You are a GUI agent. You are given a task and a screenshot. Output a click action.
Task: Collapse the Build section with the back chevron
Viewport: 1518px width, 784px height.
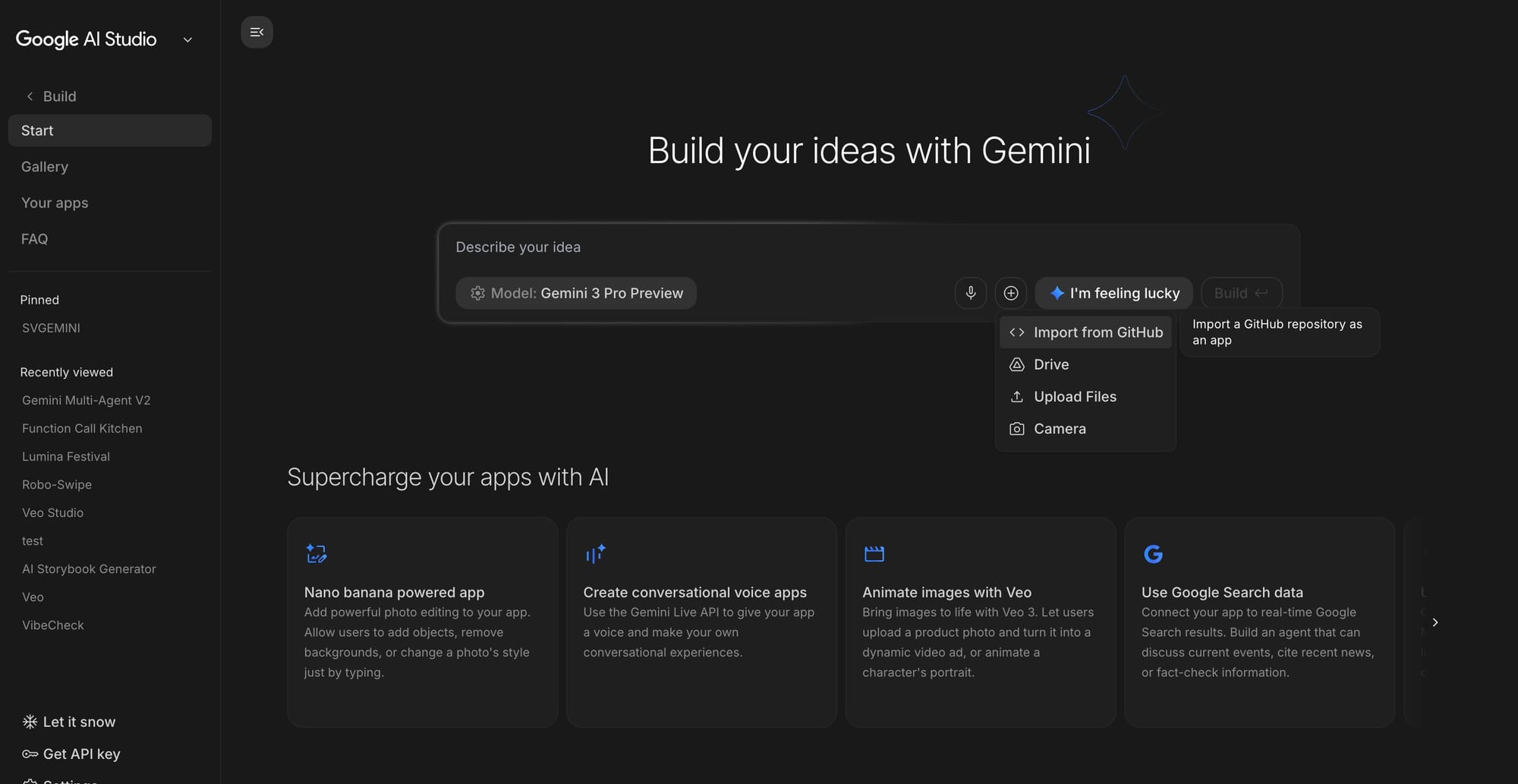tap(29, 96)
